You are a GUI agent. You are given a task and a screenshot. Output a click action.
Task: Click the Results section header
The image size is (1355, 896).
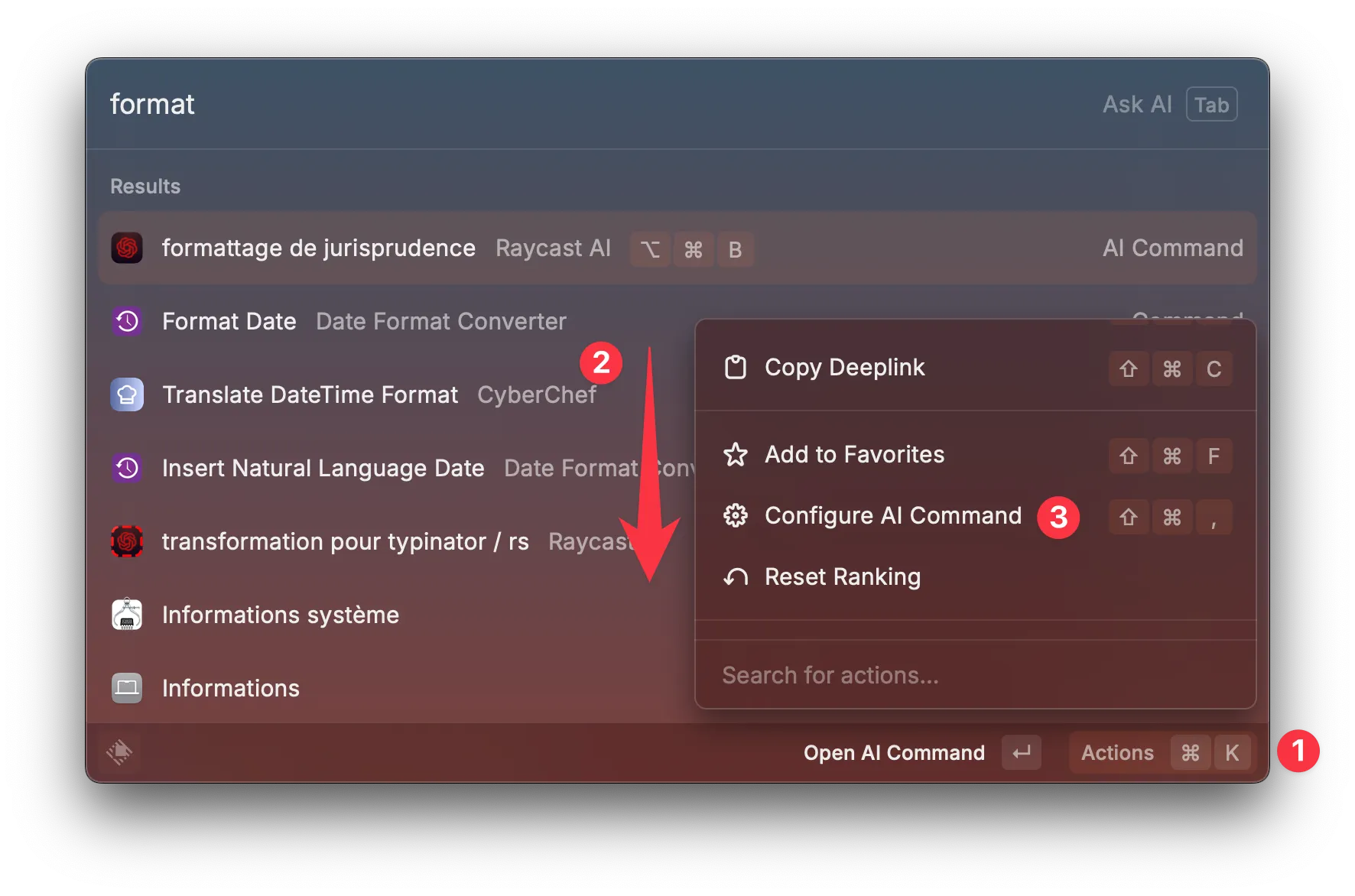(x=145, y=187)
